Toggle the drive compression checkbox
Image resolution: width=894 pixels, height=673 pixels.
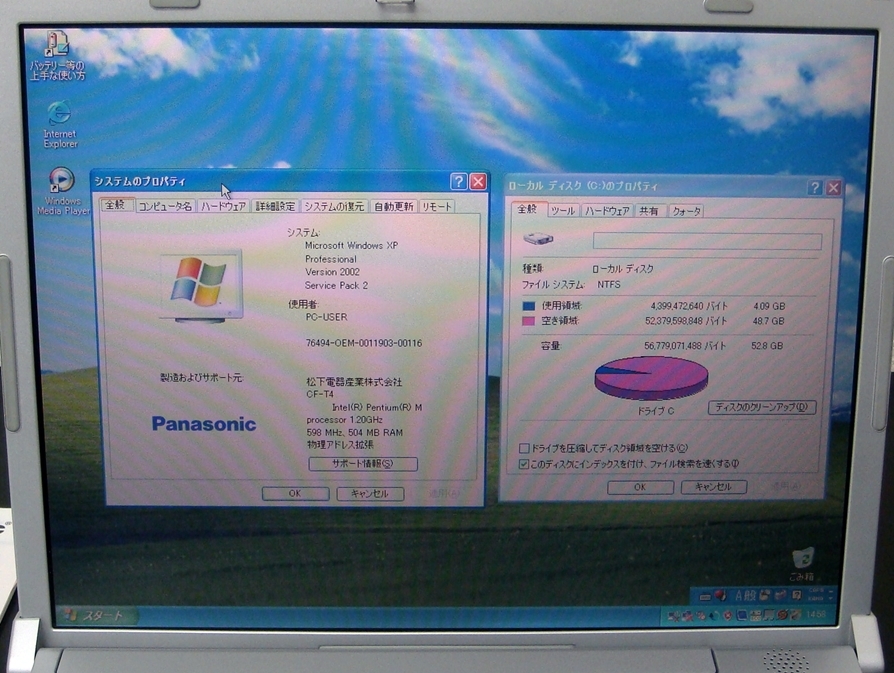click(524, 448)
